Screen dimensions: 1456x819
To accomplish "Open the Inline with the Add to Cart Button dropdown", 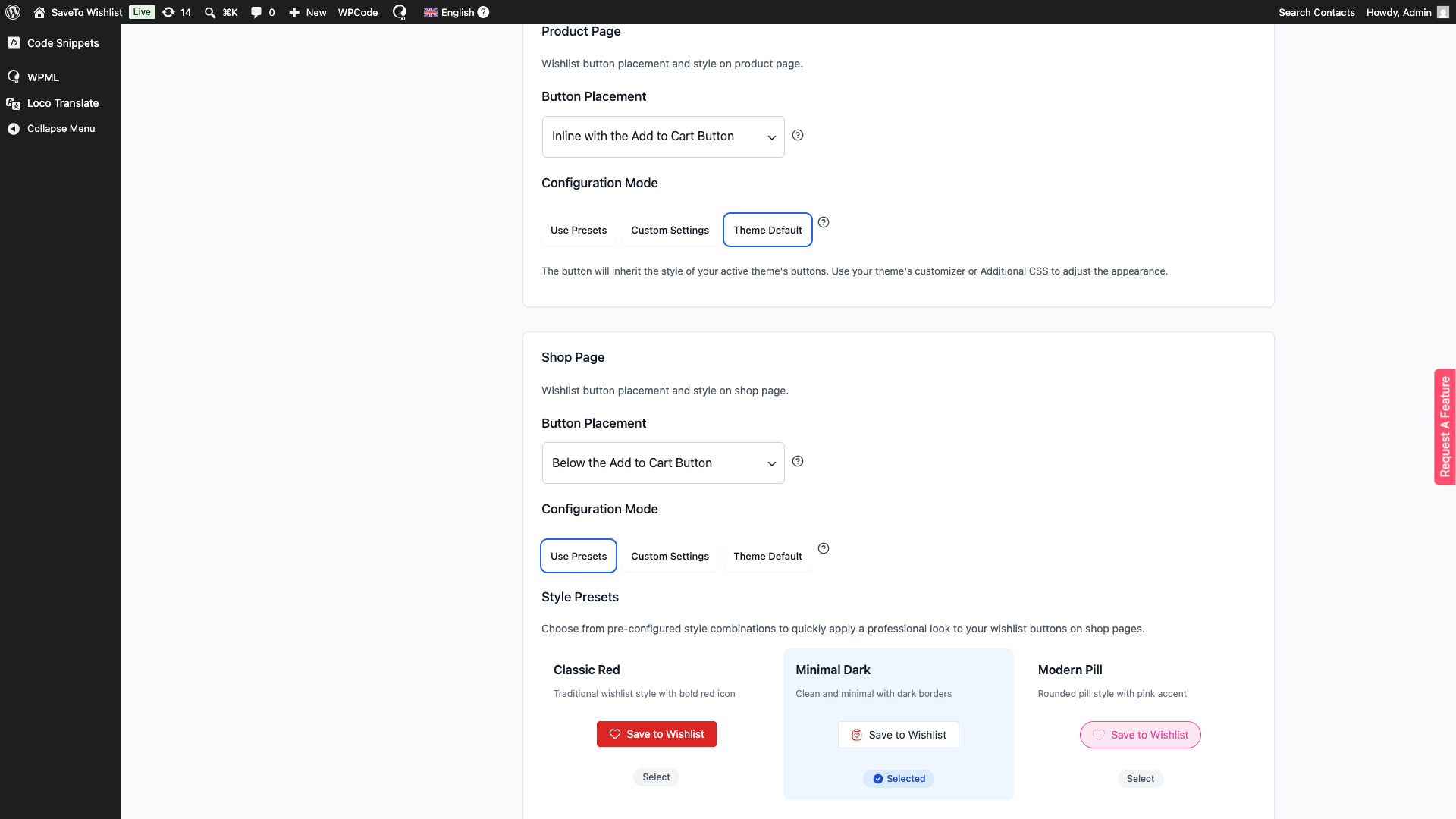I will pyautogui.click(x=664, y=136).
